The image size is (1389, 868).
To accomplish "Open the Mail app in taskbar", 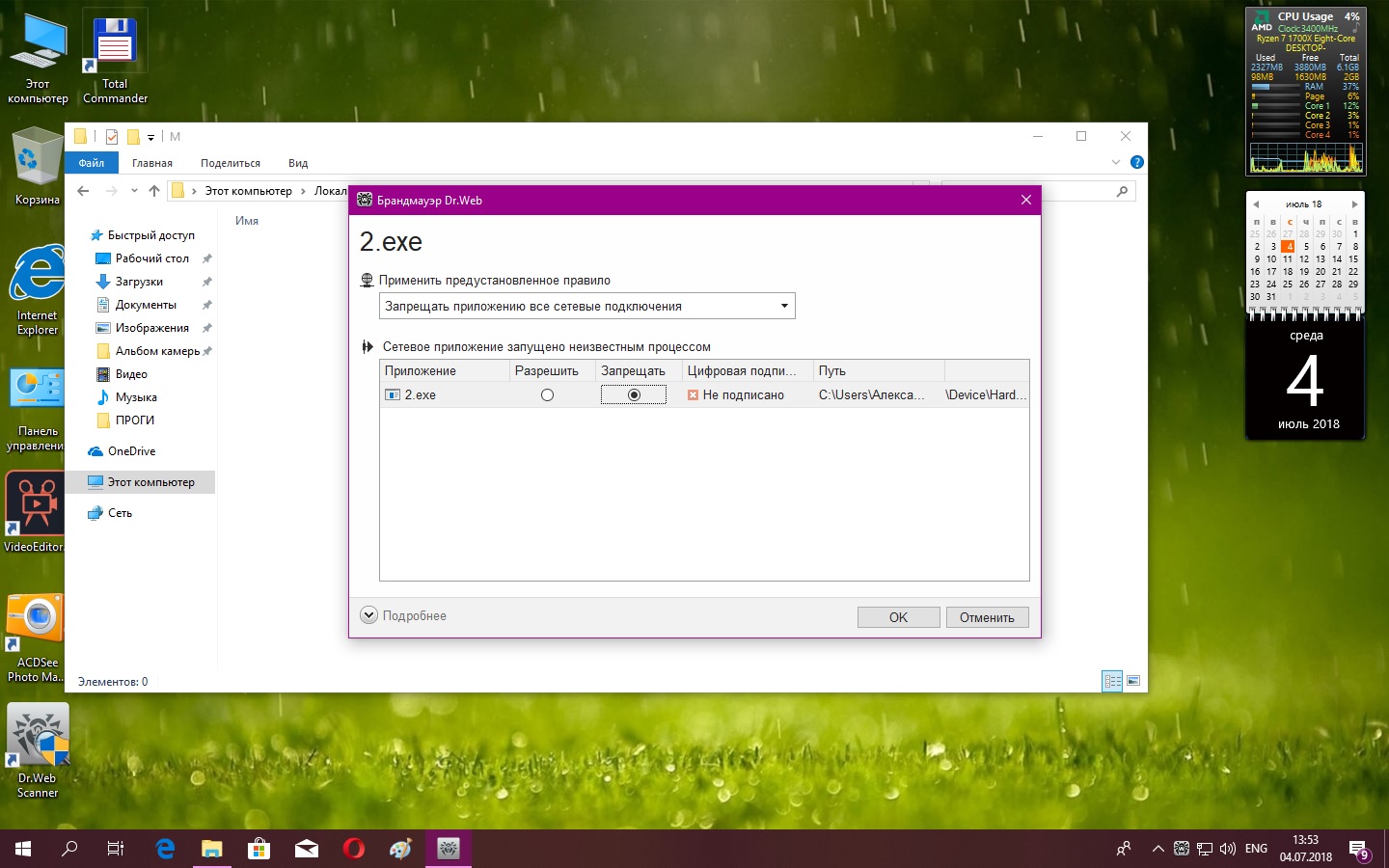I will [307, 849].
